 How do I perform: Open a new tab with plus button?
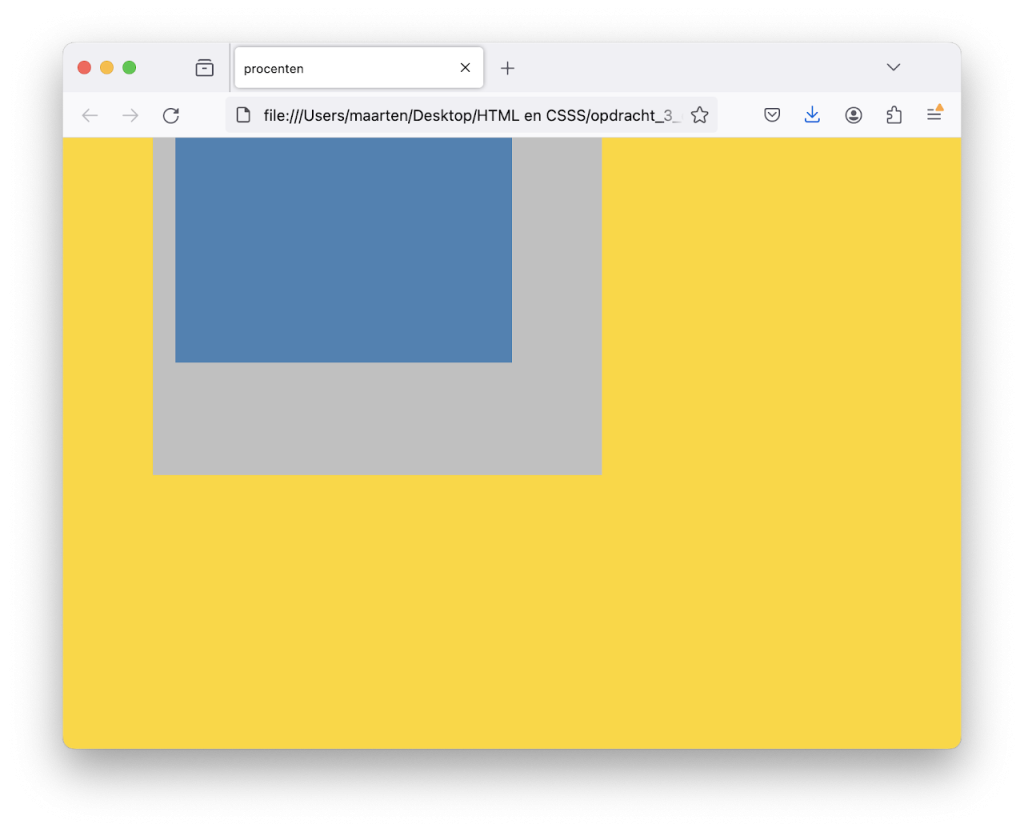point(508,68)
